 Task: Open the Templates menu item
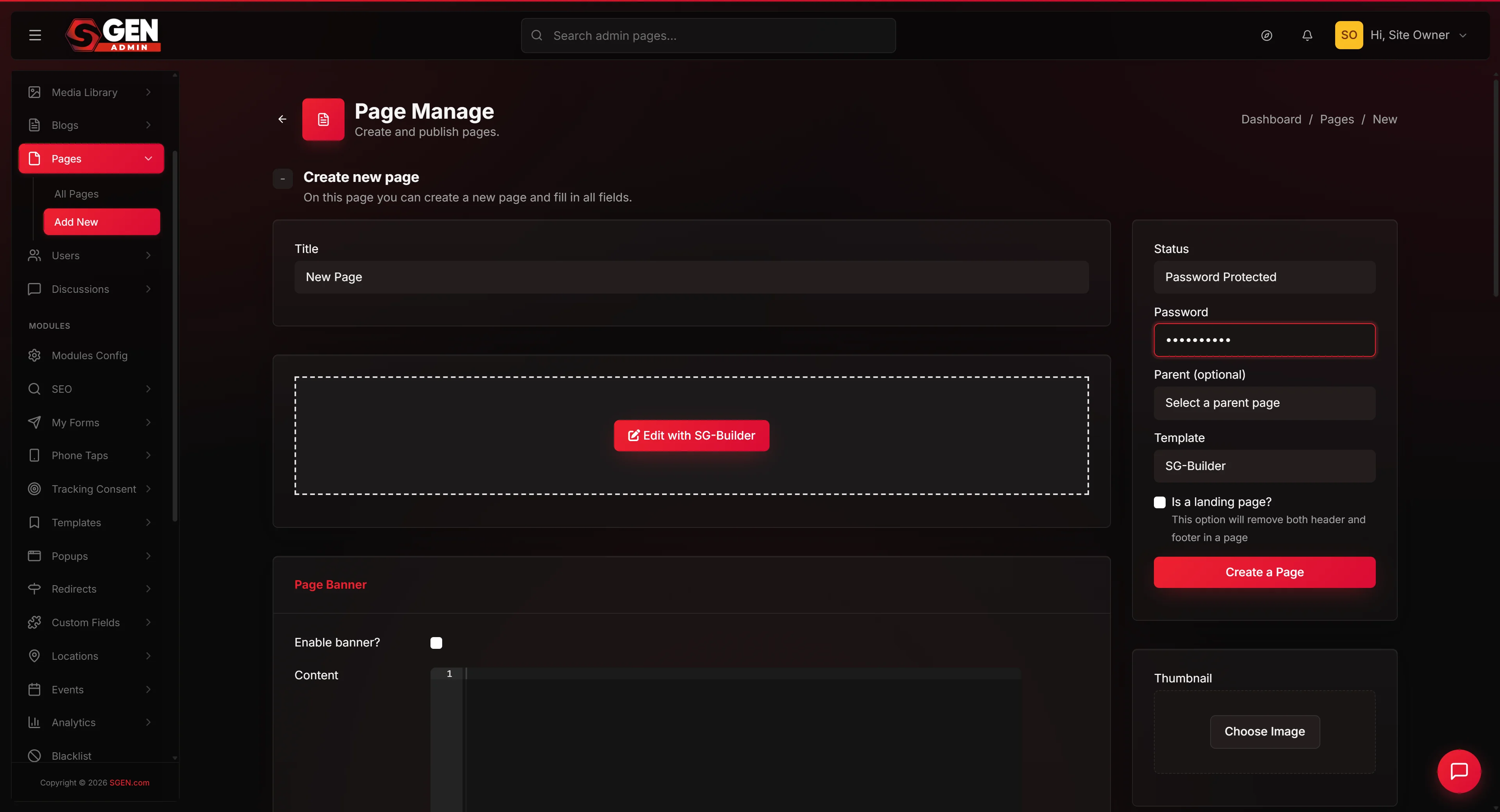pyautogui.click(x=91, y=523)
